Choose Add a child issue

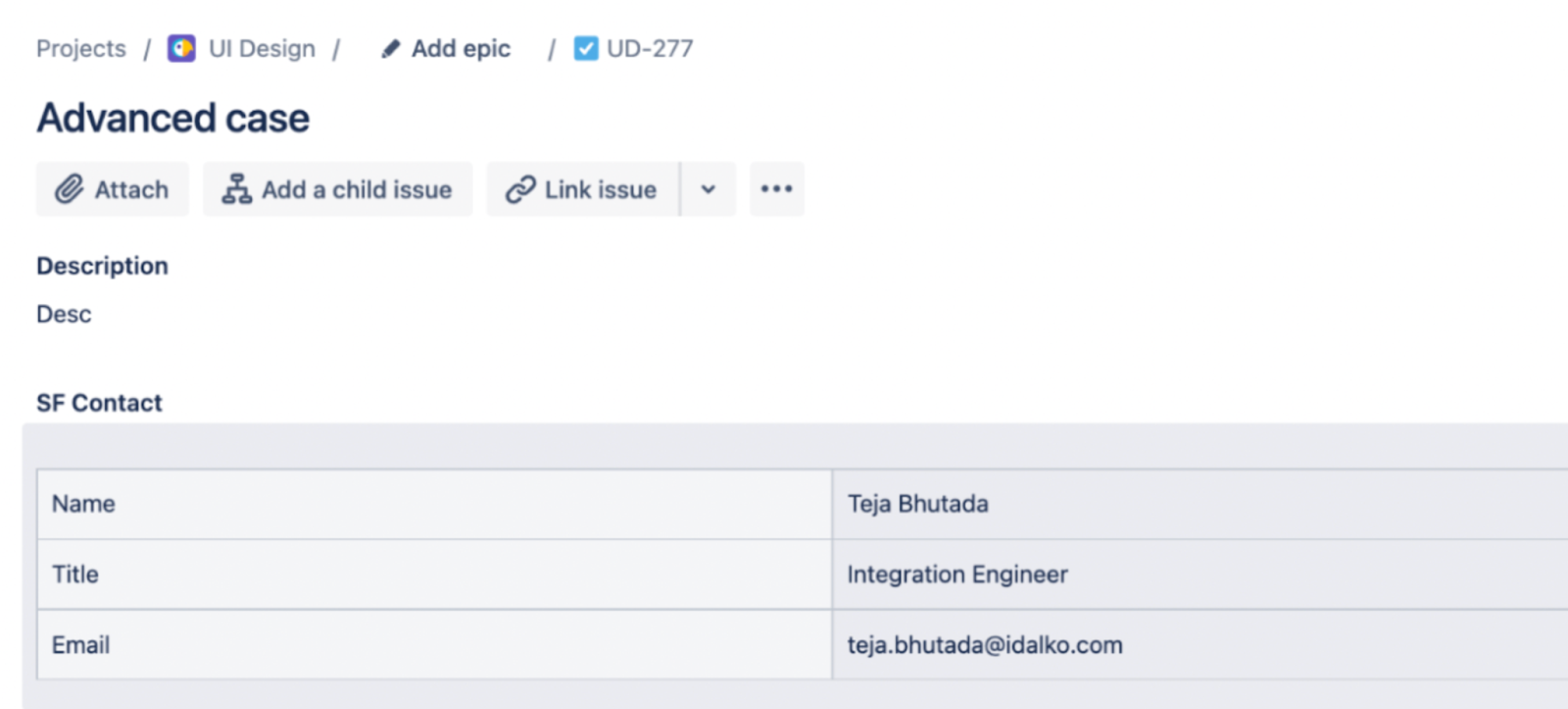click(x=356, y=189)
